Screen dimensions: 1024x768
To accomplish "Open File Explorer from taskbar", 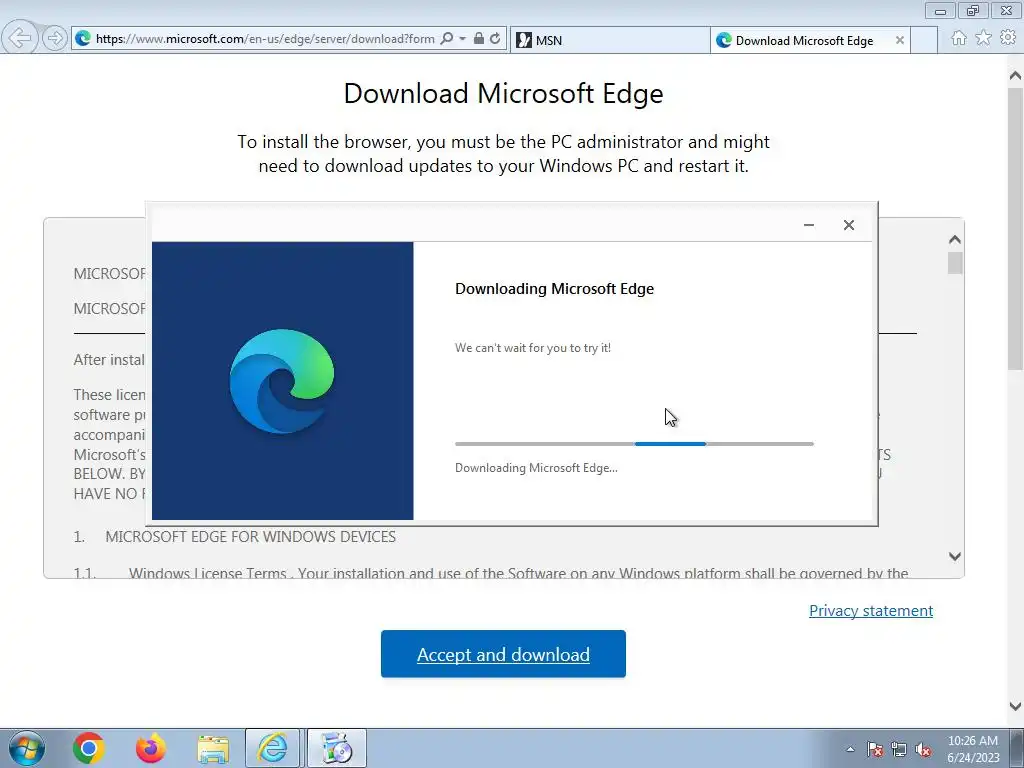I will pyautogui.click(x=213, y=749).
